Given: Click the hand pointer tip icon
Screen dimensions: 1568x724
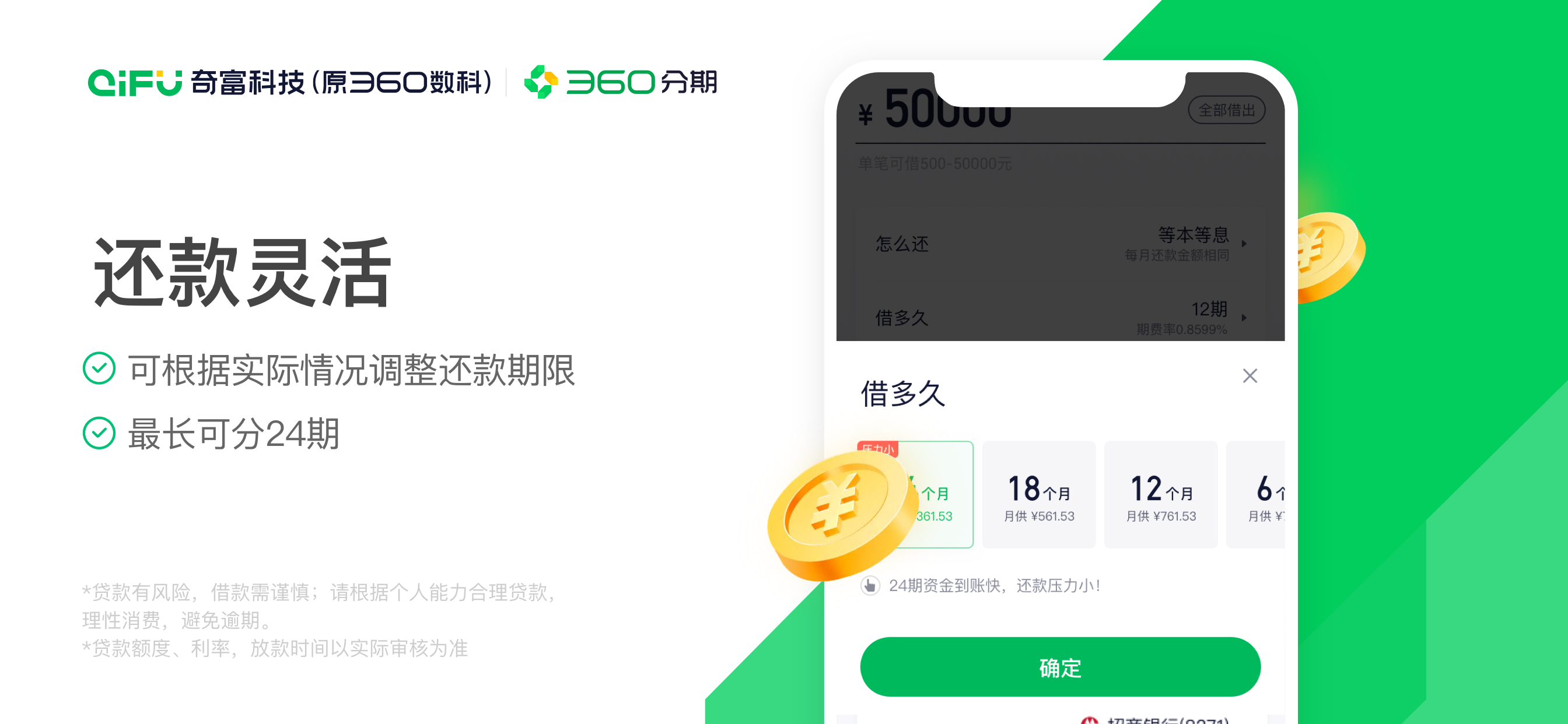Looking at the screenshot, I should pos(870,585).
